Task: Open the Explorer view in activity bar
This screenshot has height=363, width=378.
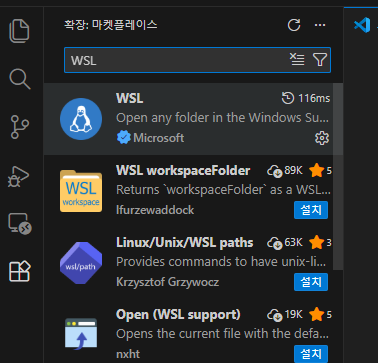Action: click(x=19, y=31)
